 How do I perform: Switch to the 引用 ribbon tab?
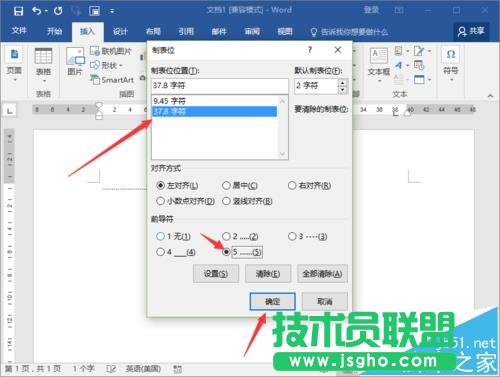(186, 31)
